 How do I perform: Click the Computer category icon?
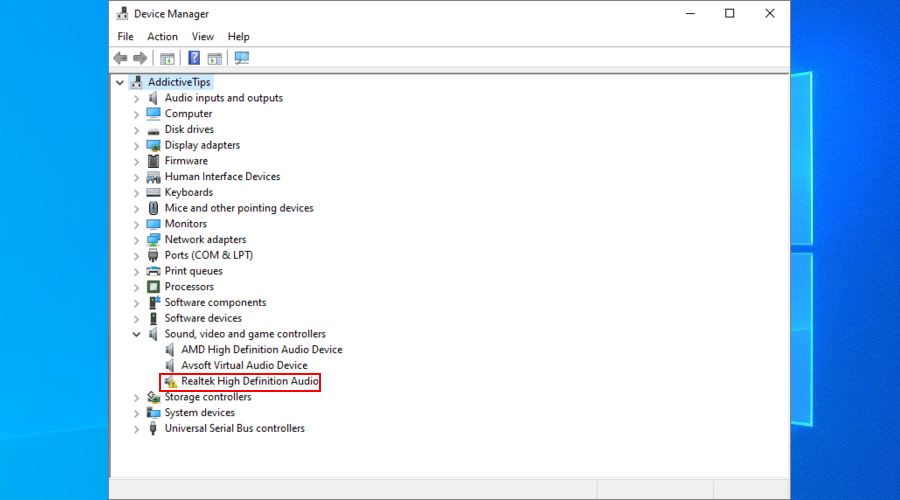point(153,114)
